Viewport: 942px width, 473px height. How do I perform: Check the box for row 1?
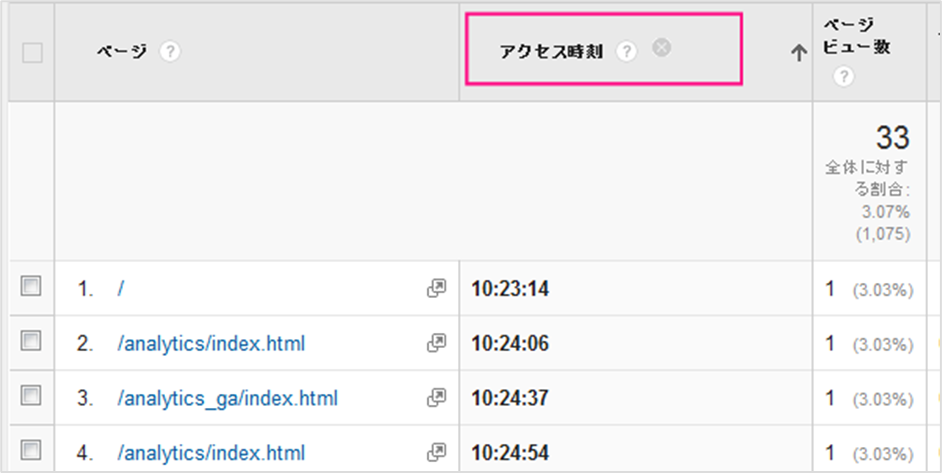pyautogui.click(x=31, y=286)
